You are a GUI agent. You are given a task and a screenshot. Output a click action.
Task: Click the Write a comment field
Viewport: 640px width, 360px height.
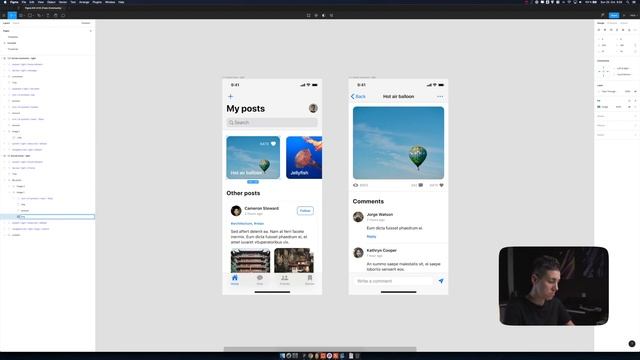tap(393, 281)
